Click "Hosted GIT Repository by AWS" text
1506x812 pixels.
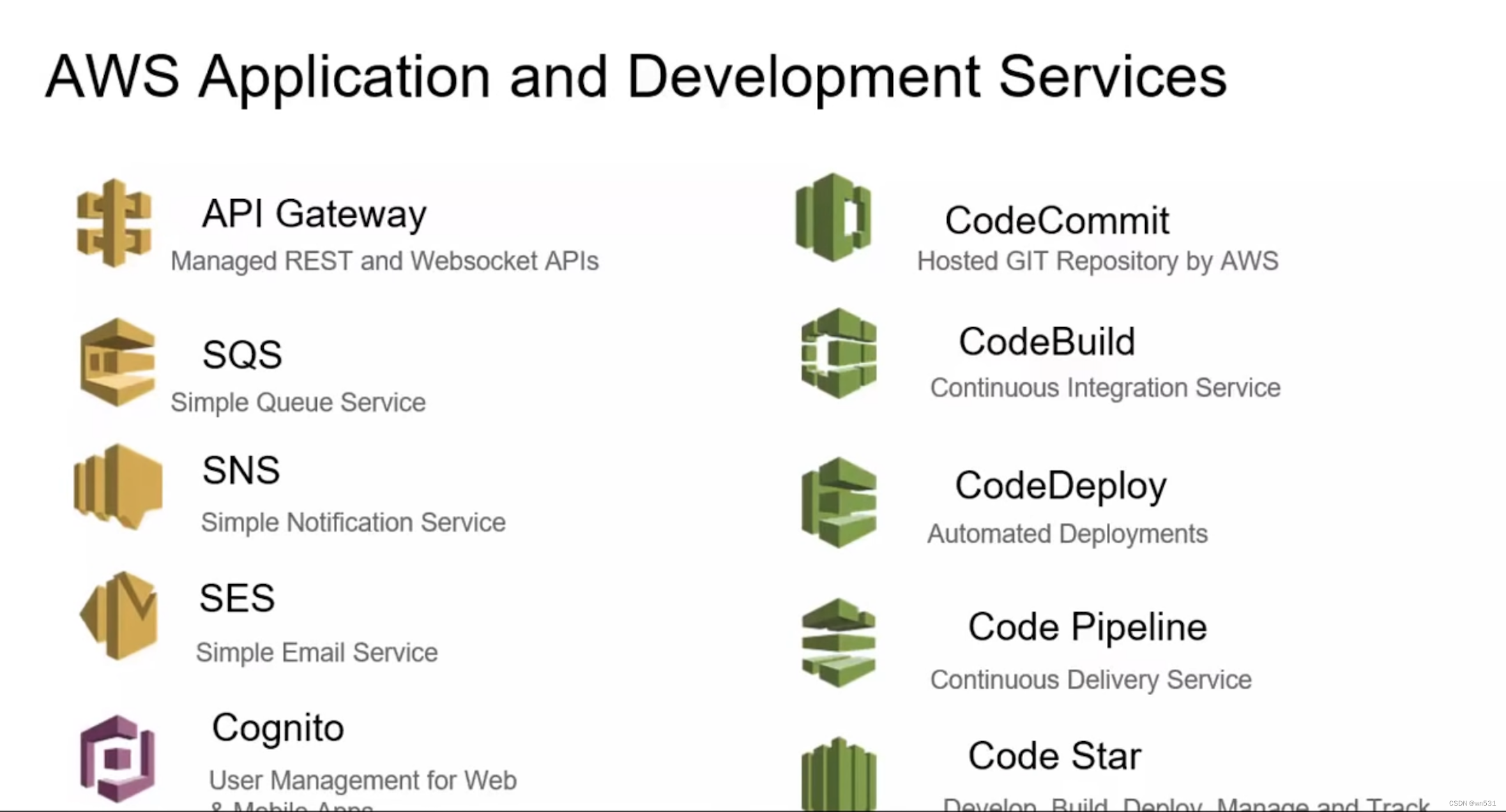(1097, 261)
